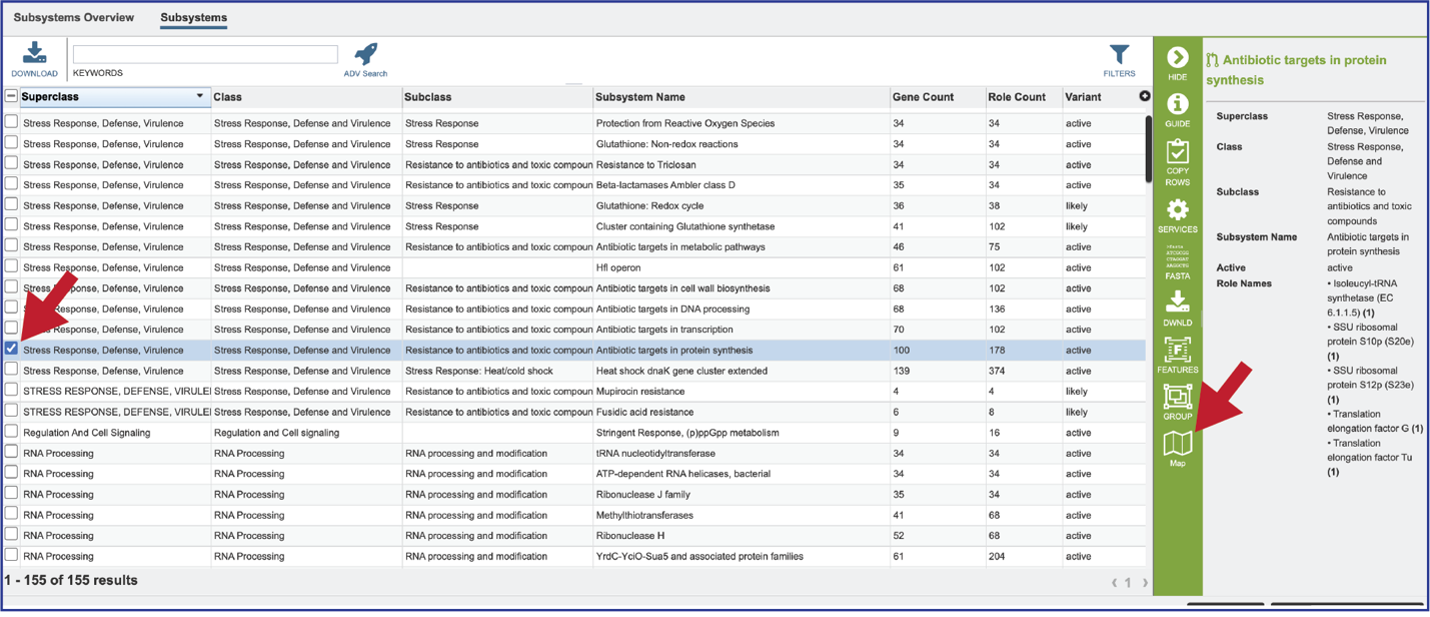
Task: Expand the column chooser plus button
Action: [1144, 97]
